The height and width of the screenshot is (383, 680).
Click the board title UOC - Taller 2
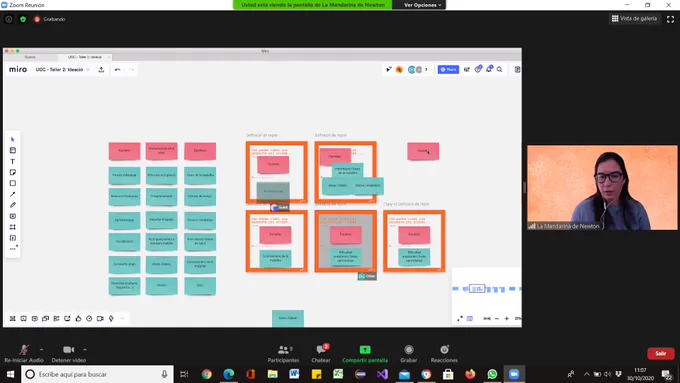point(59,69)
